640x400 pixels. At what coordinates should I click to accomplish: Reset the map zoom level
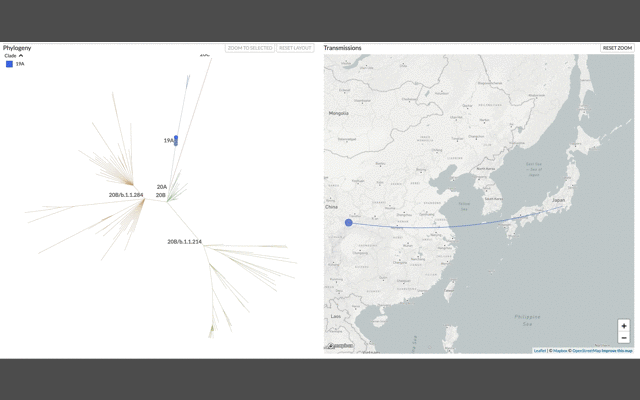[x=617, y=48]
